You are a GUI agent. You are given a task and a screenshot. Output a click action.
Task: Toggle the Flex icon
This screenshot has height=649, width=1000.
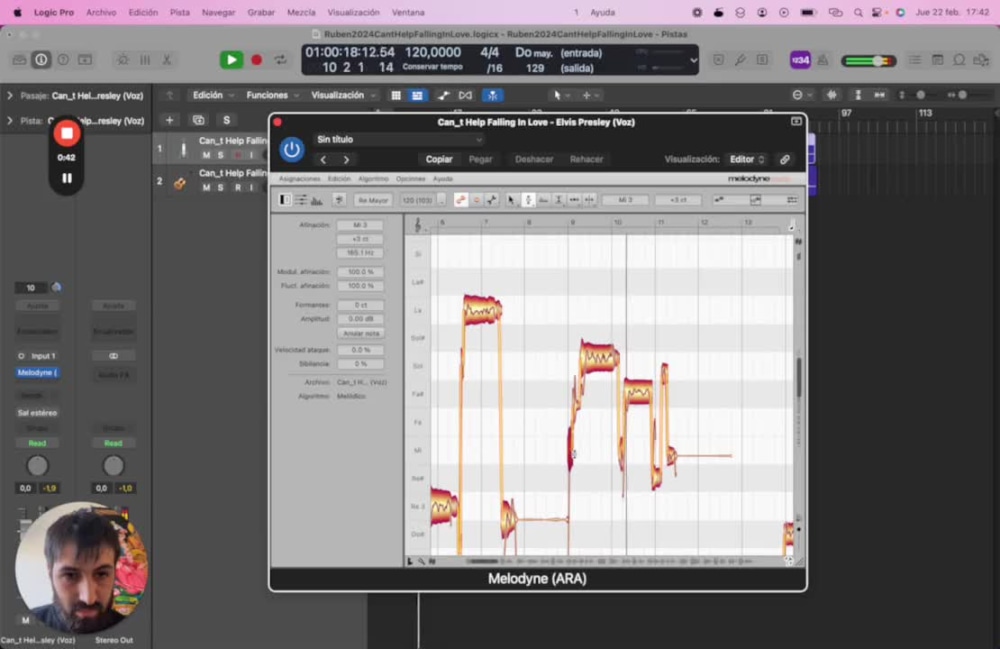(x=466, y=95)
